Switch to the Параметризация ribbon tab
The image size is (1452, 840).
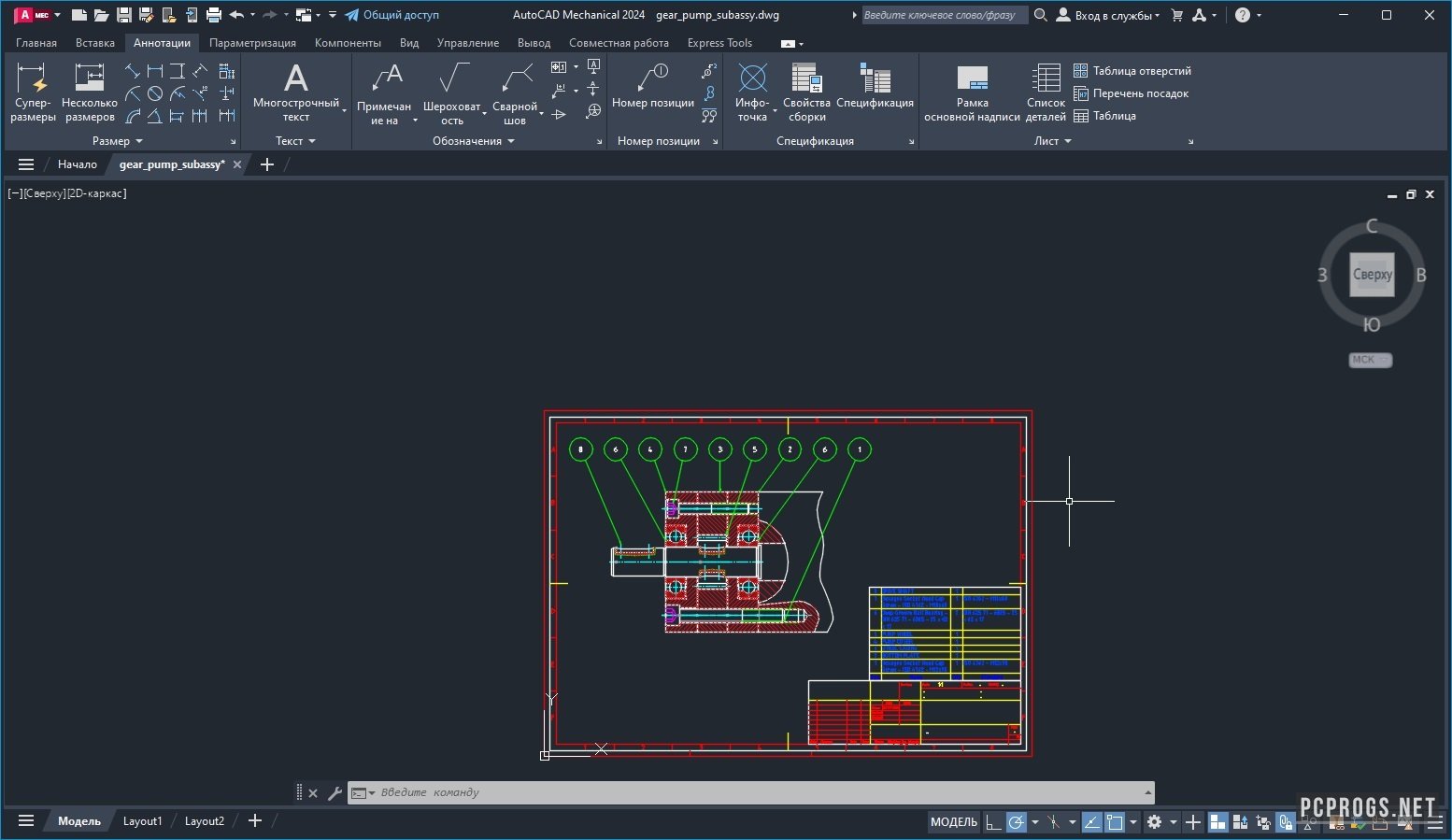[252, 42]
